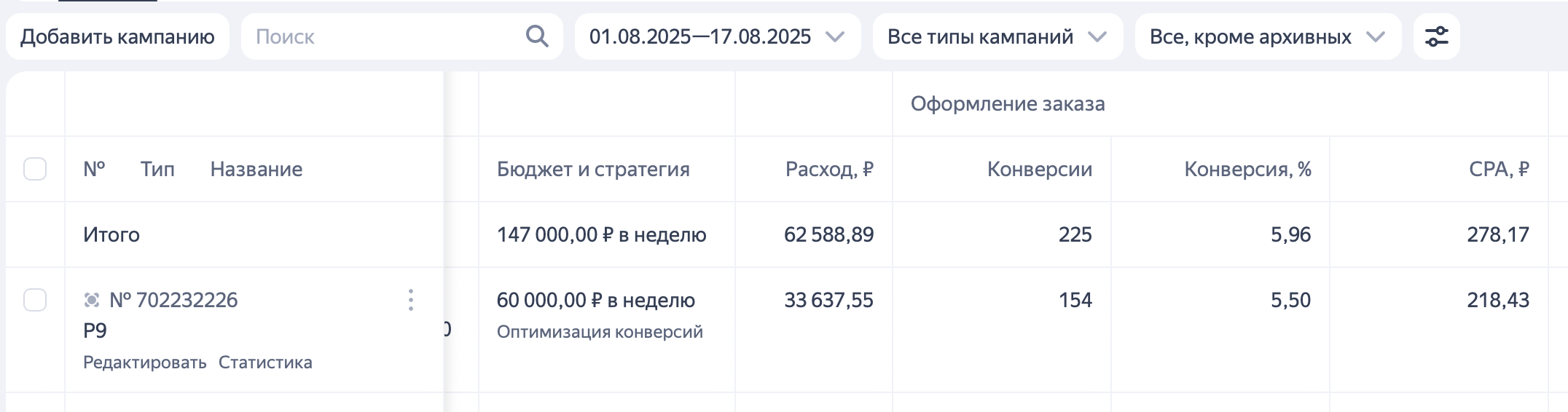Open the filter settings sliders icon
Screen dimensions: 1568x412
coord(1436,36)
